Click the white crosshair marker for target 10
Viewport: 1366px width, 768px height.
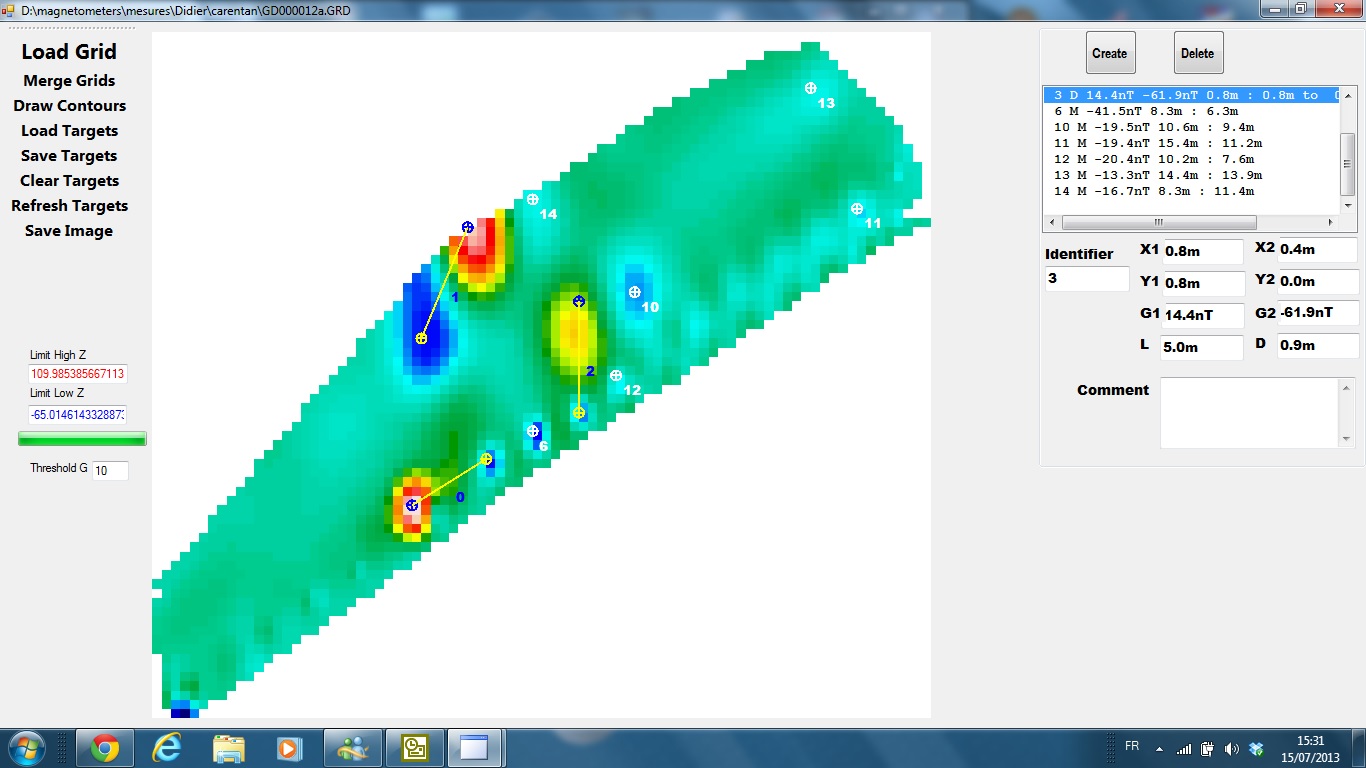(x=634, y=292)
